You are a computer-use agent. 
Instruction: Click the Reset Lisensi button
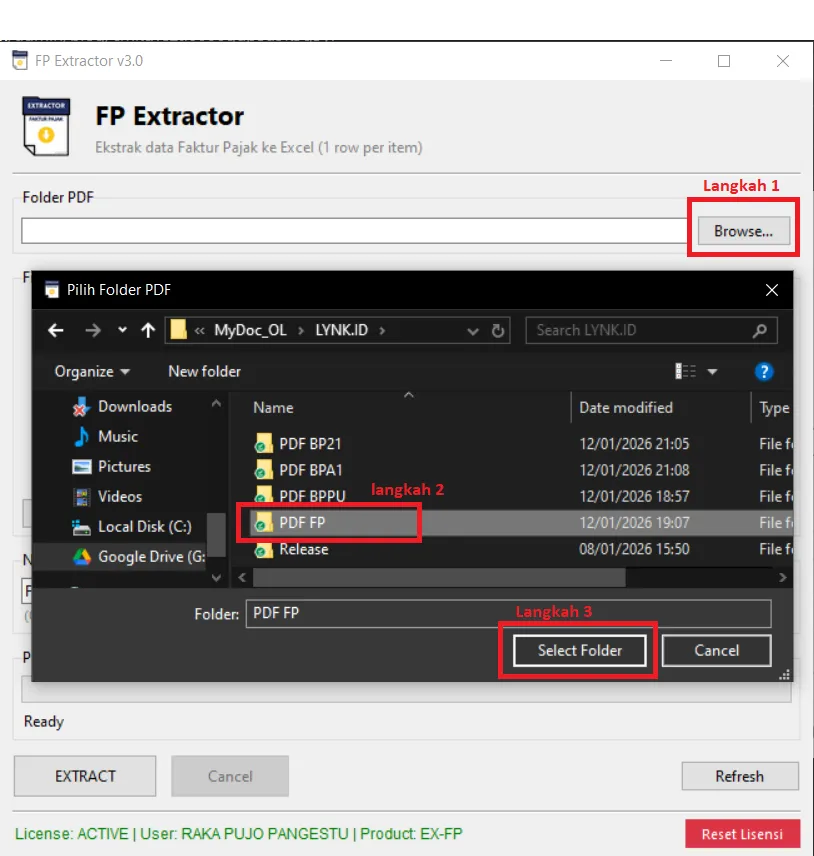[742, 834]
